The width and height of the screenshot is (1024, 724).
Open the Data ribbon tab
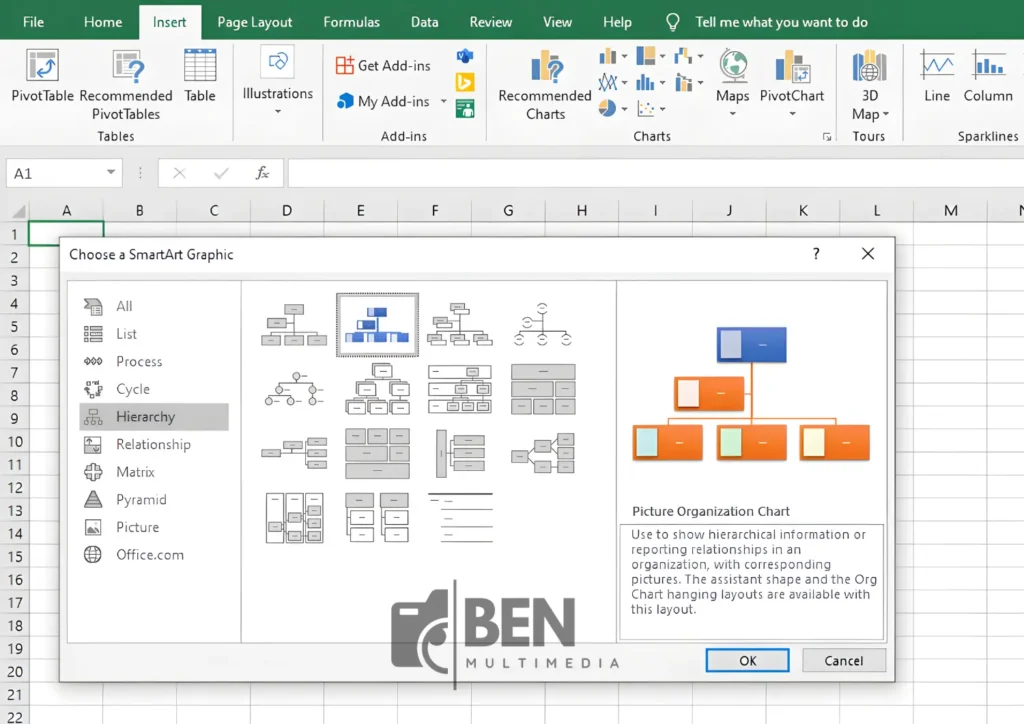point(424,21)
